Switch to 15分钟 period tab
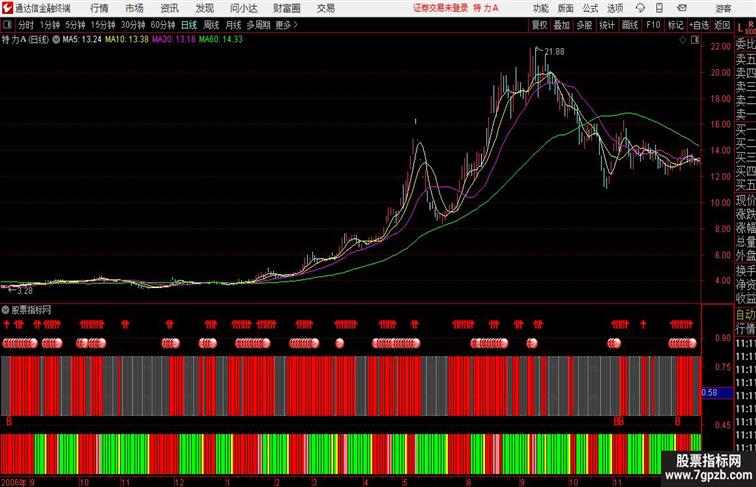Viewport: 756px width, 487px height. (103, 25)
